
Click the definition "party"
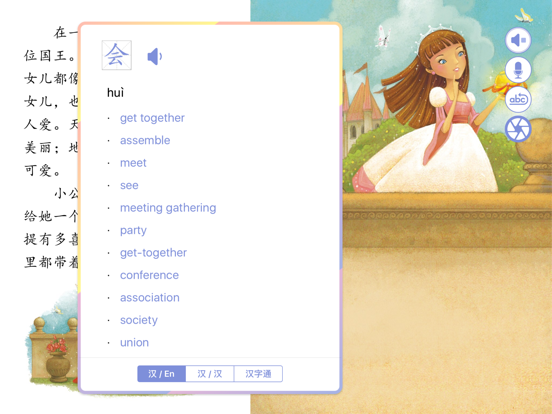pyautogui.click(x=133, y=231)
